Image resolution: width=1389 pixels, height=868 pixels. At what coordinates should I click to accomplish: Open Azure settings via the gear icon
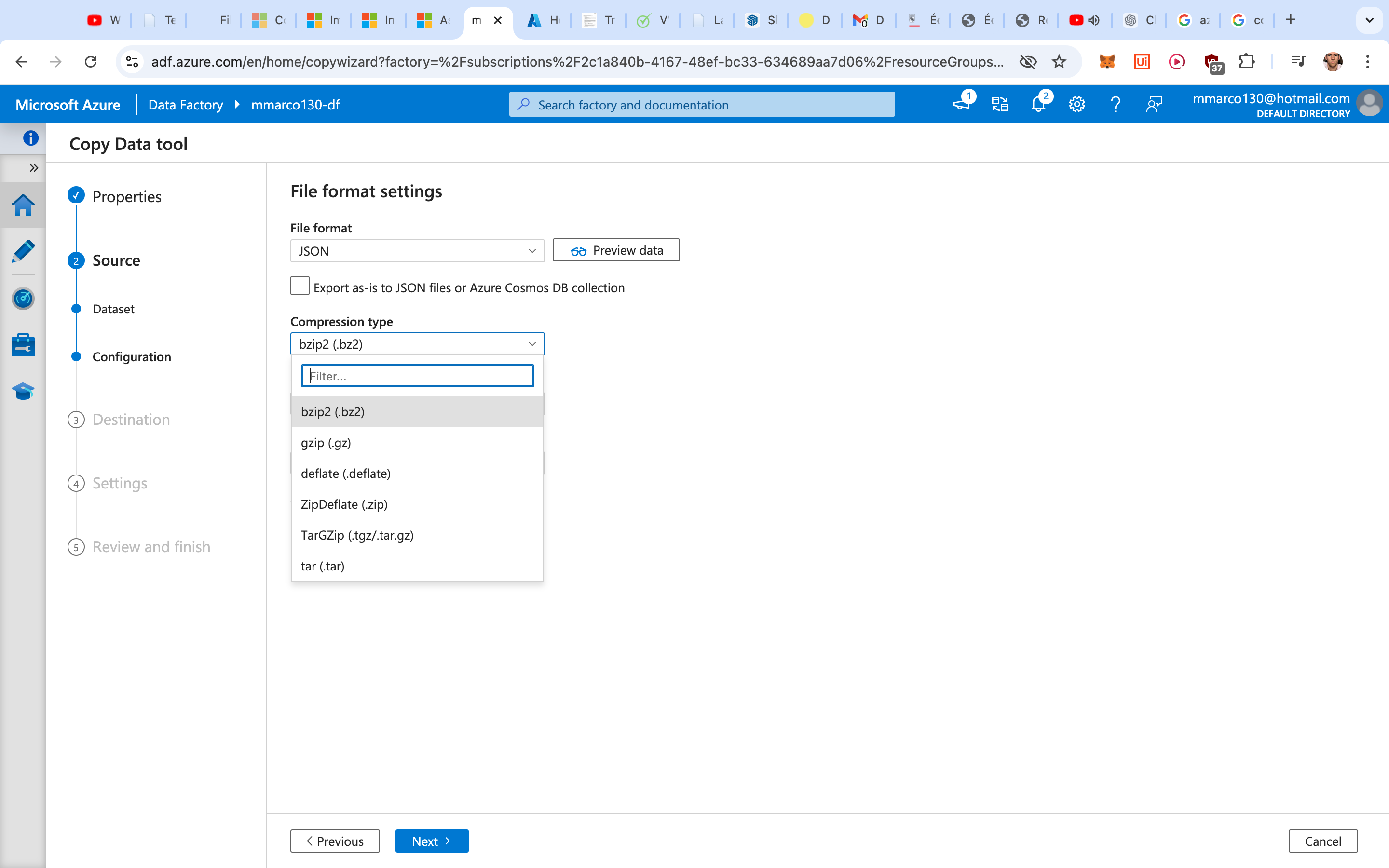[1076, 104]
